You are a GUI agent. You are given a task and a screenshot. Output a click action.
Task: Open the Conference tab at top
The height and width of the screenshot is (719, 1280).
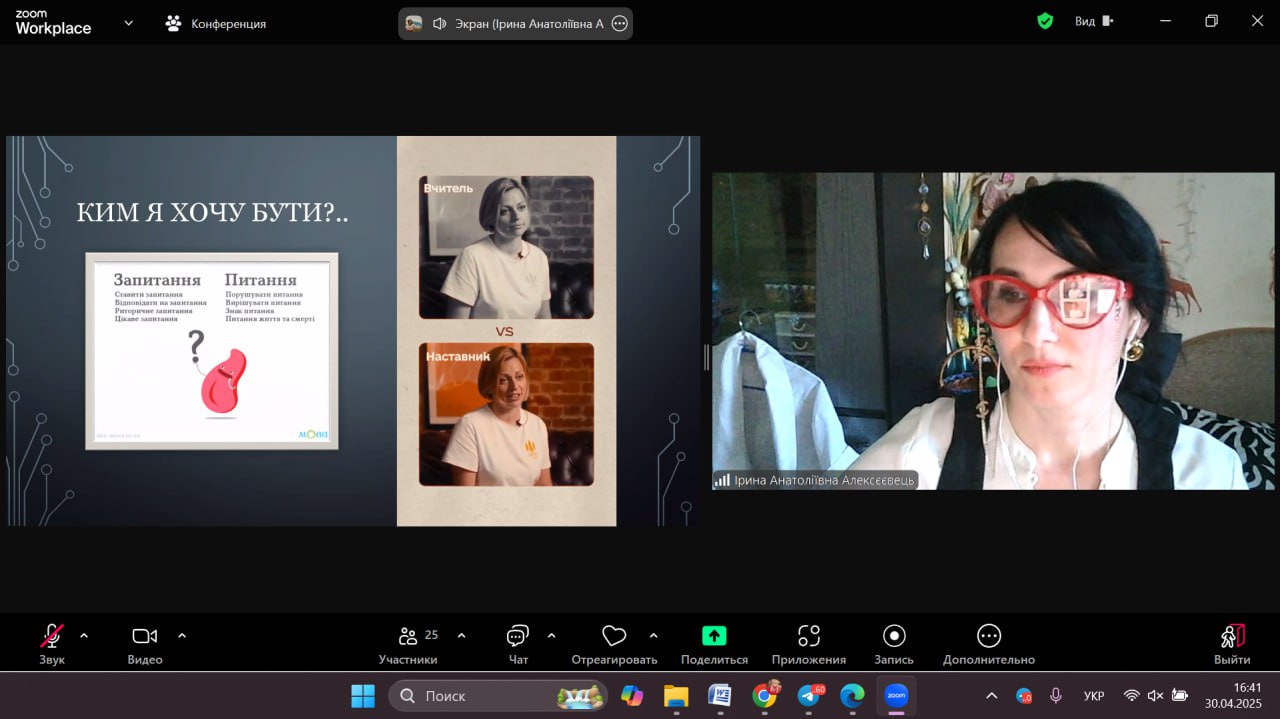(x=216, y=23)
